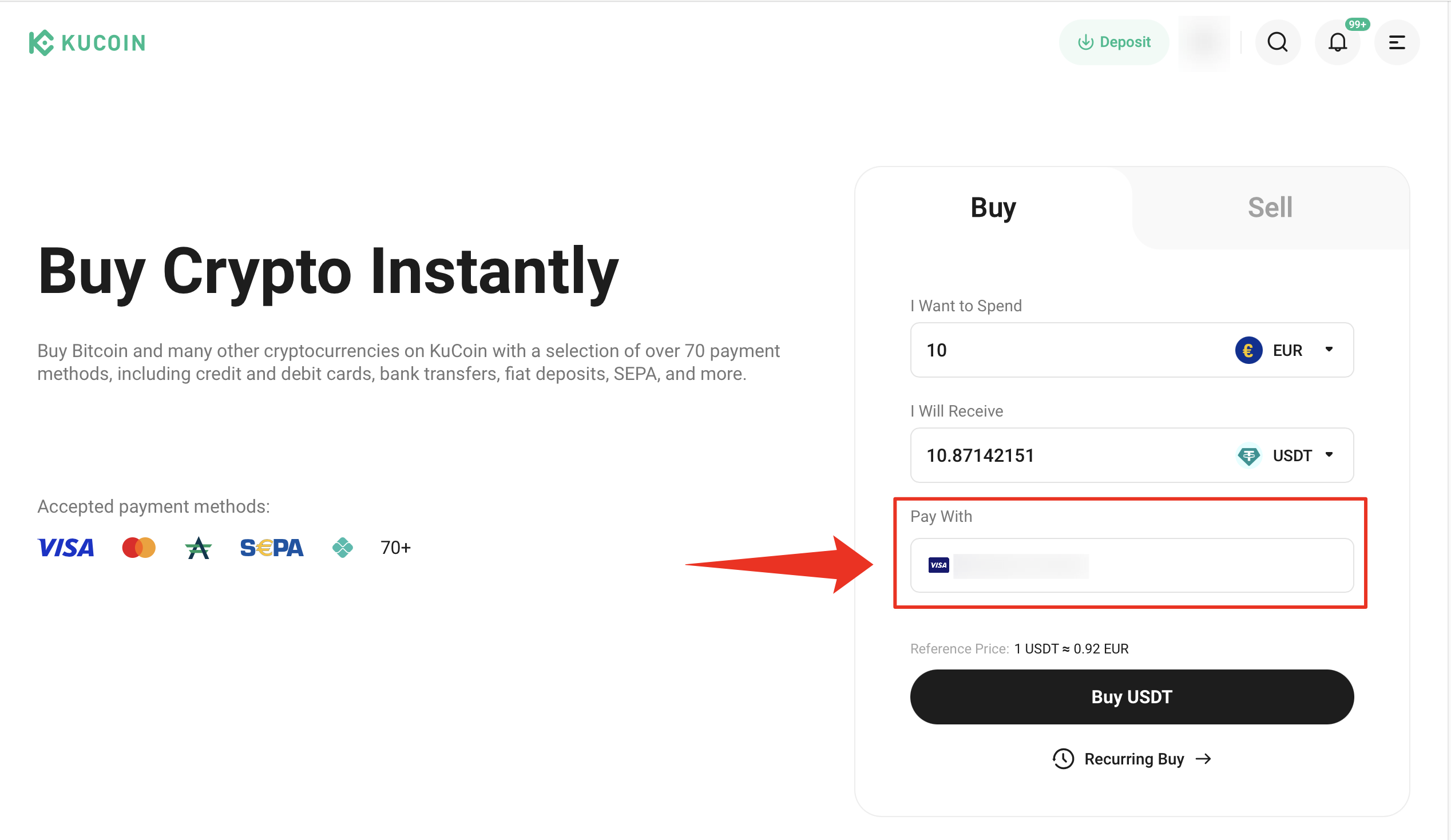Click the Deposit button
Image resolution: width=1451 pixels, height=840 pixels.
point(1113,42)
